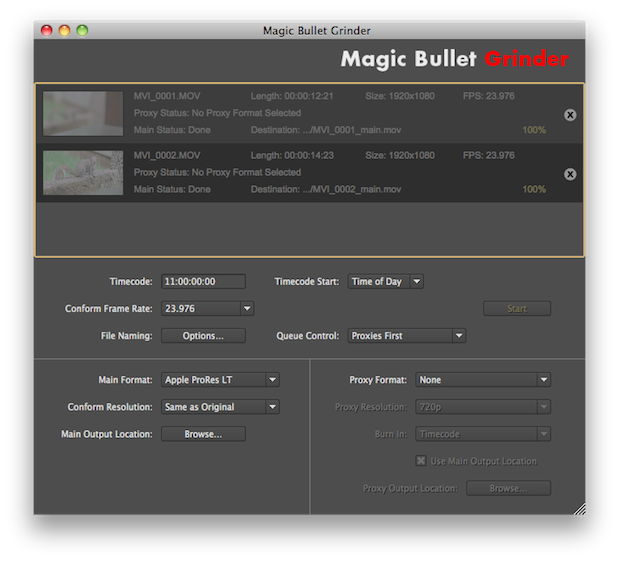This screenshot has width=619, height=561.
Task: Open the Conform Resolution dropdown
Action: pyautogui.click(x=220, y=407)
